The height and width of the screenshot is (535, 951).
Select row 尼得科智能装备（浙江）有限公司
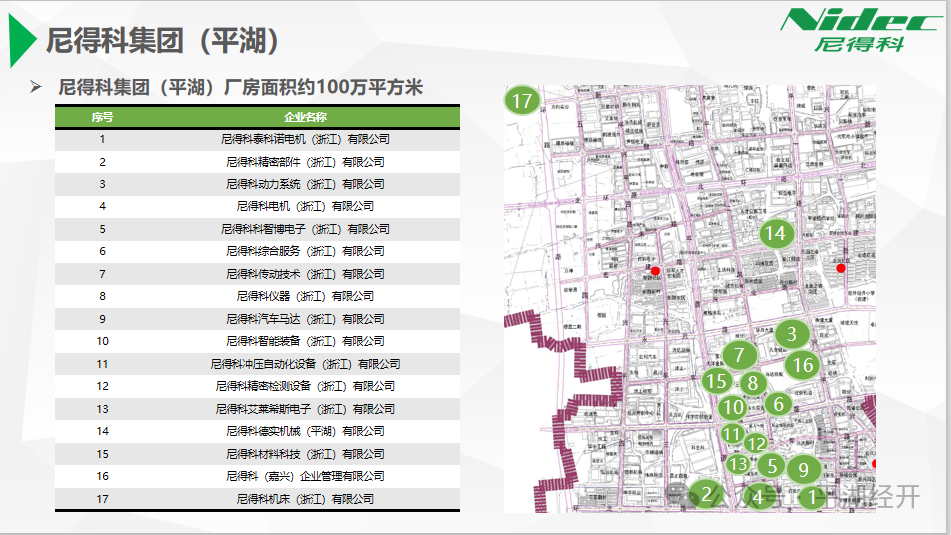[257, 342]
